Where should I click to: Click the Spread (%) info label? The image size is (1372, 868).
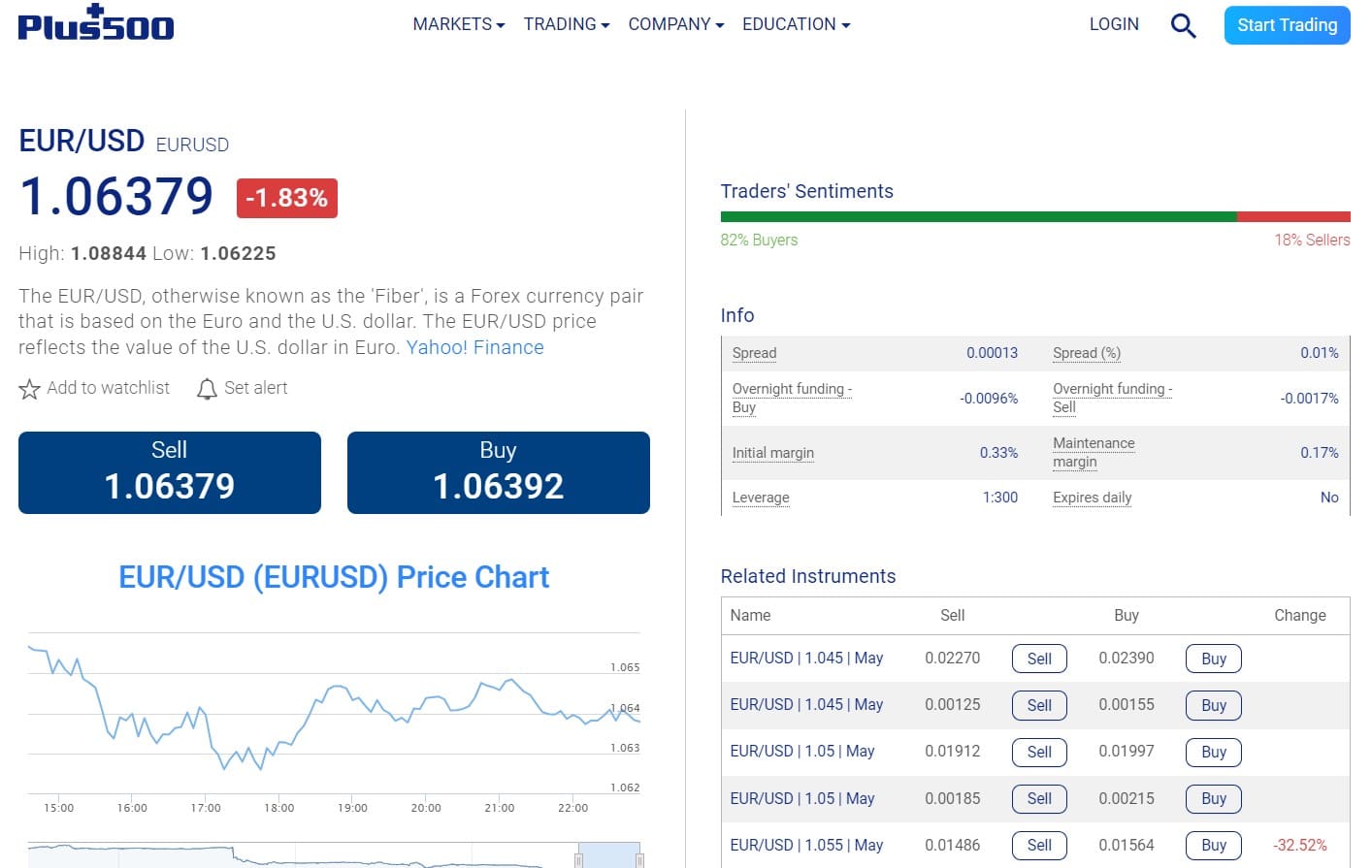click(x=1087, y=353)
